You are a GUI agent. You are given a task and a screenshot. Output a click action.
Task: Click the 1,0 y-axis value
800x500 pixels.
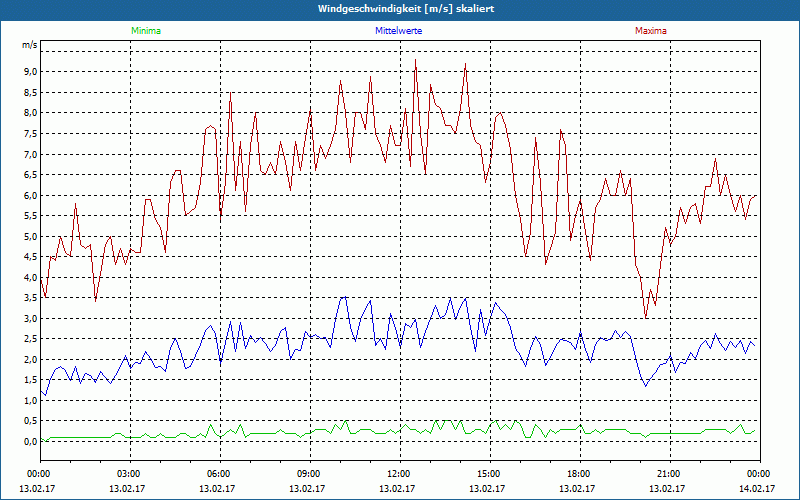pyautogui.click(x=31, y=401)
